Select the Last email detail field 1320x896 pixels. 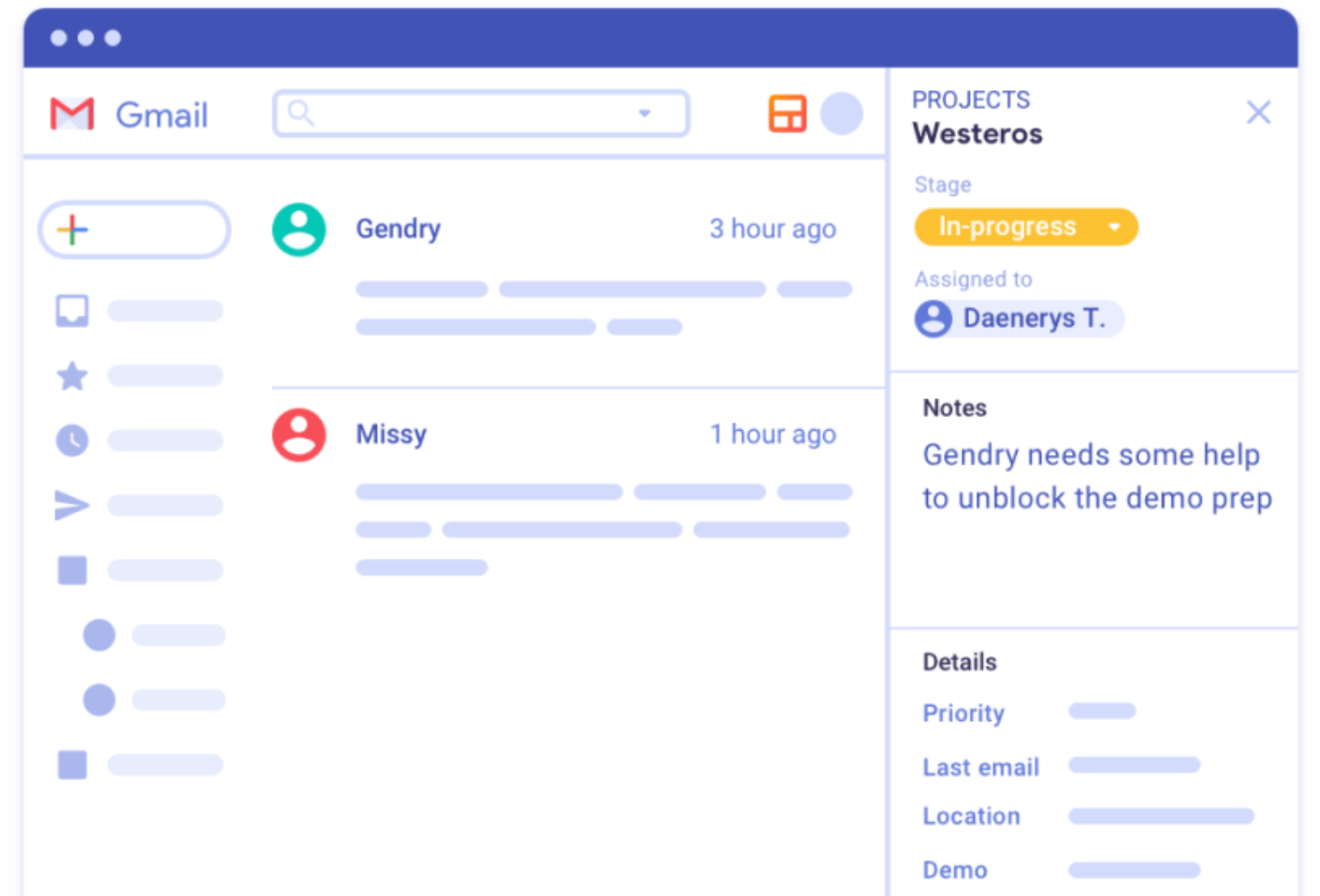tap(1062, 766)
